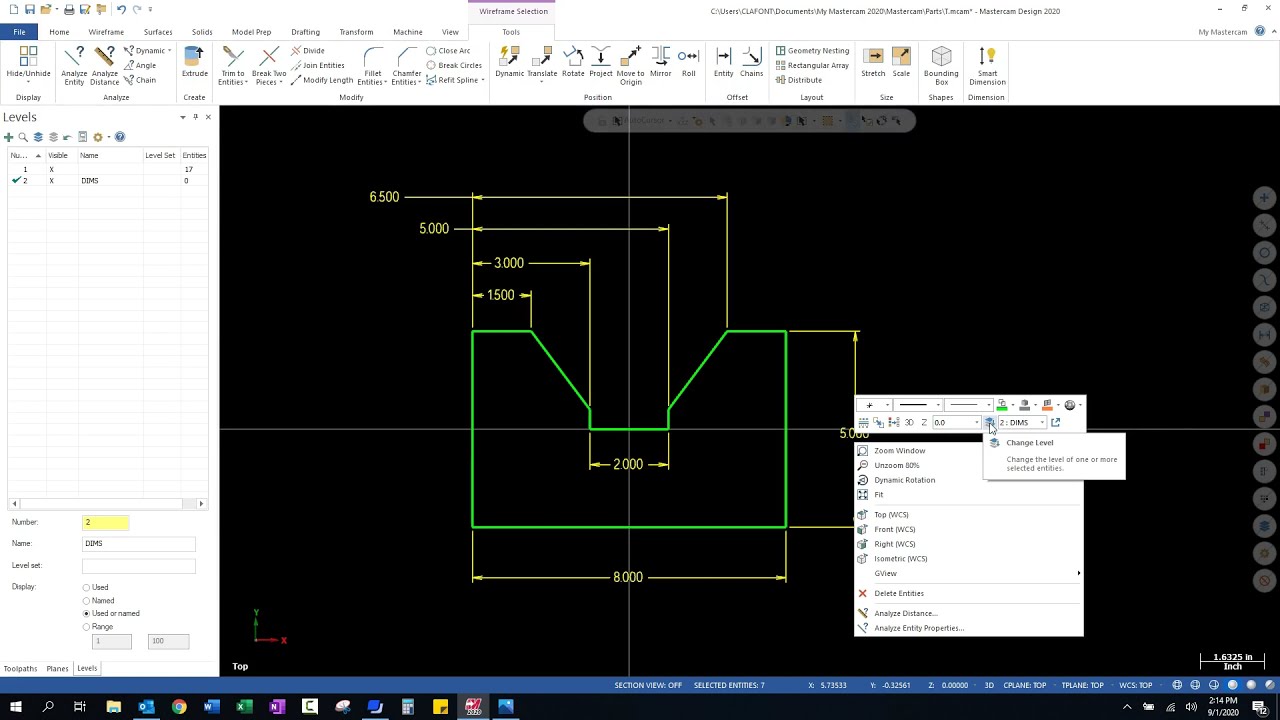This screenshot has width=1280, height=720.
Task: Select the Mirror tool
Action: (661, 63)
